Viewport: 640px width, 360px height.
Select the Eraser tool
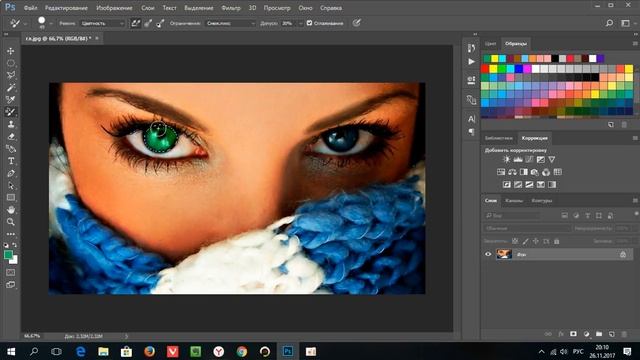click(11, 136)
